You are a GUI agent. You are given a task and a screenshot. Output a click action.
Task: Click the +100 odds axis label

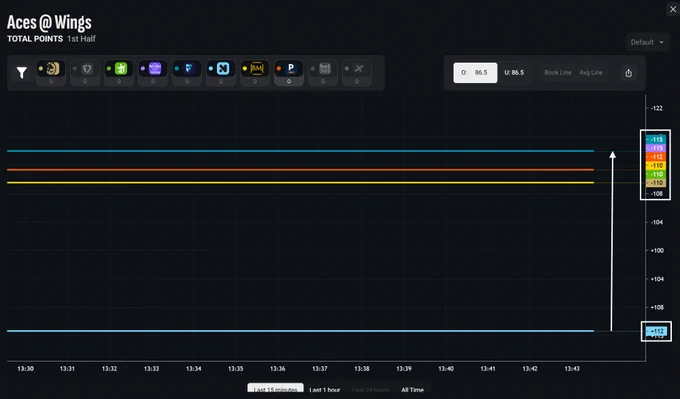tap(657, 250)
